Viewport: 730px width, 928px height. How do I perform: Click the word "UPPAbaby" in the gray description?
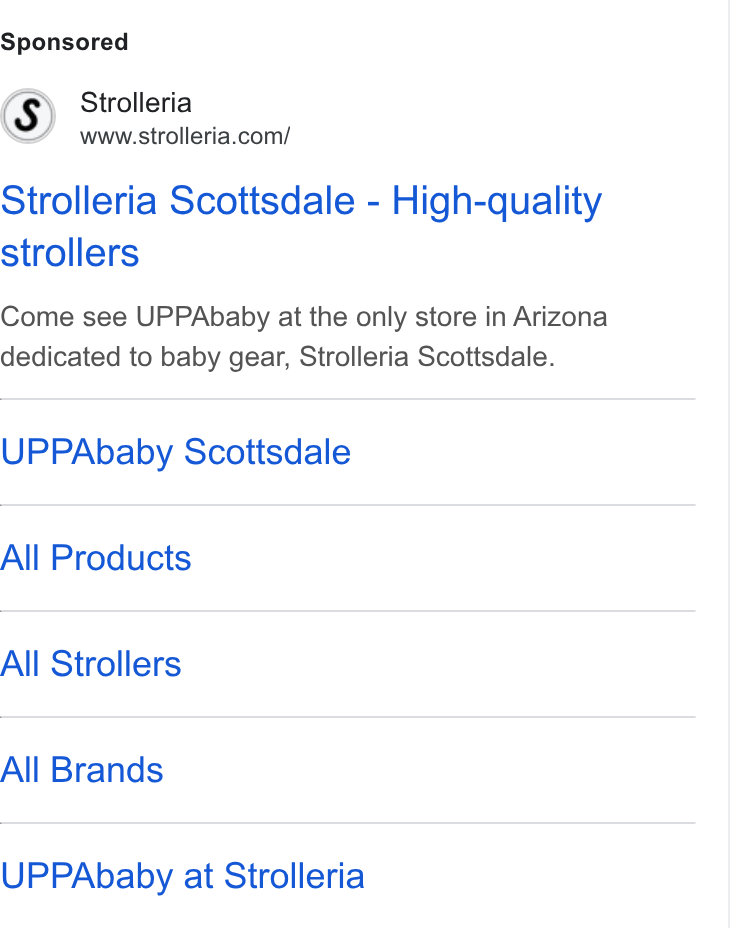203,317
